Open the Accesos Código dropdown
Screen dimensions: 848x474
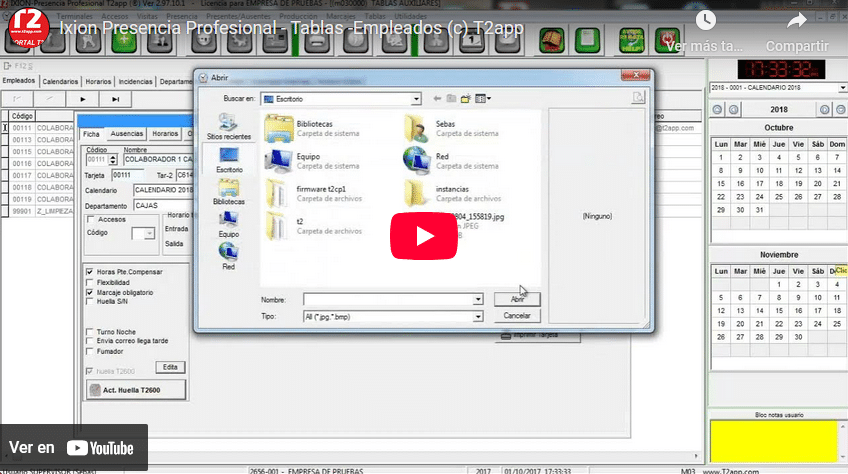click(149, 233)
